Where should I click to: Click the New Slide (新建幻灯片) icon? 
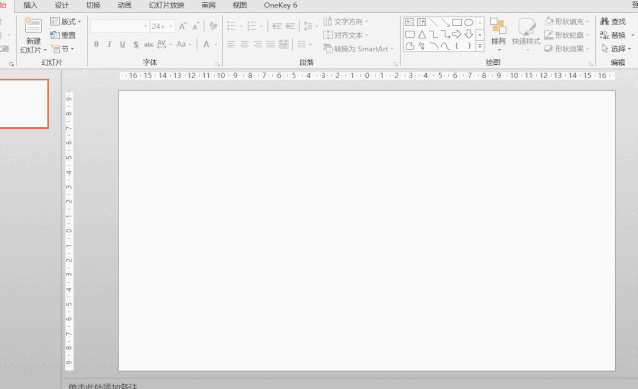(33, 26)
